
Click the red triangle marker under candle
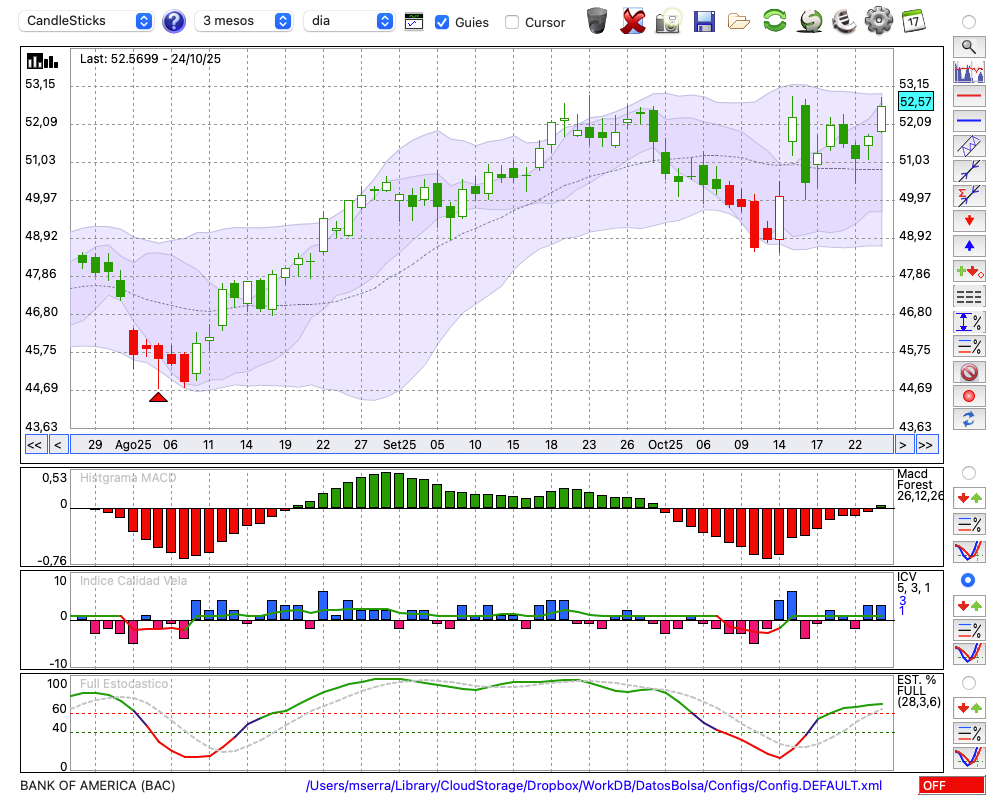click(158, 397)
